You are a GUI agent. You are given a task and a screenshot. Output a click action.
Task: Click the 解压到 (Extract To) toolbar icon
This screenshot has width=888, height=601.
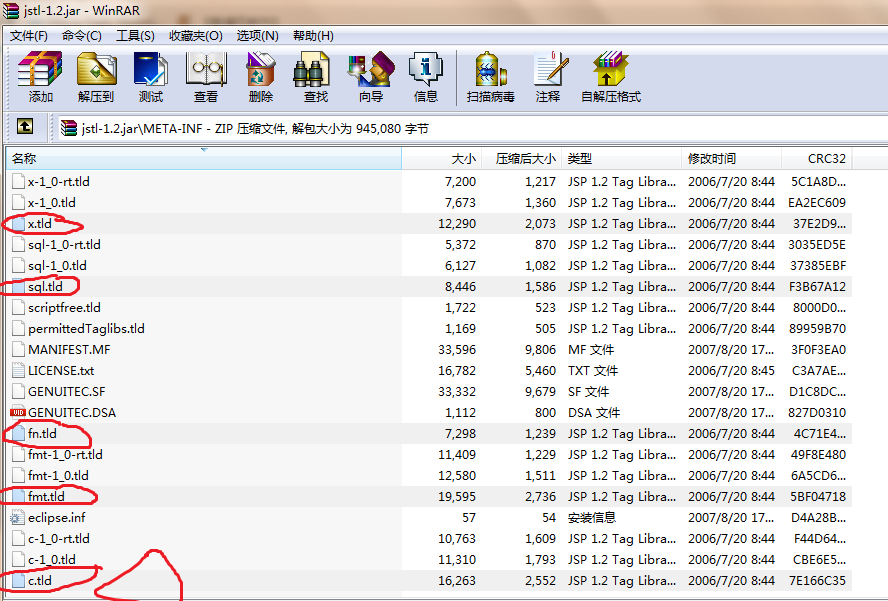(96, 69)
